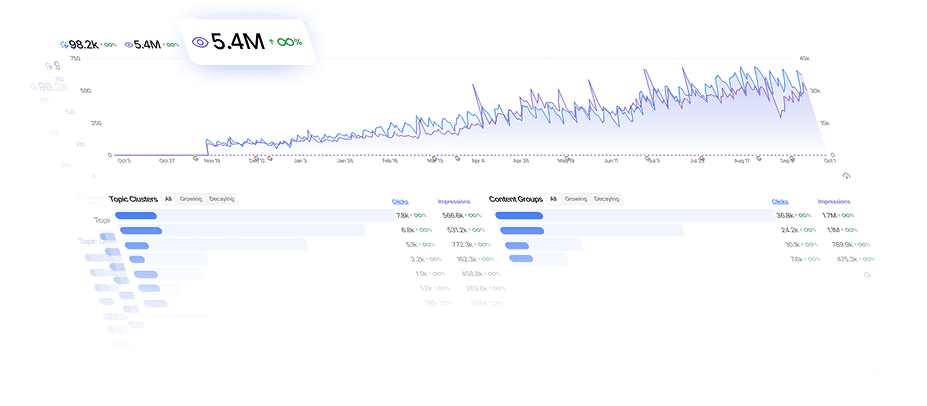Click the Apr 4 date label
The height and width of the screenshot is (406, 927).
[478, 161]
